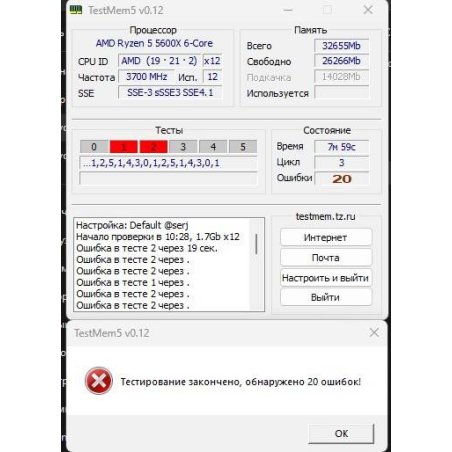Click the testmem.tz.ru label

tap(326, 216)
